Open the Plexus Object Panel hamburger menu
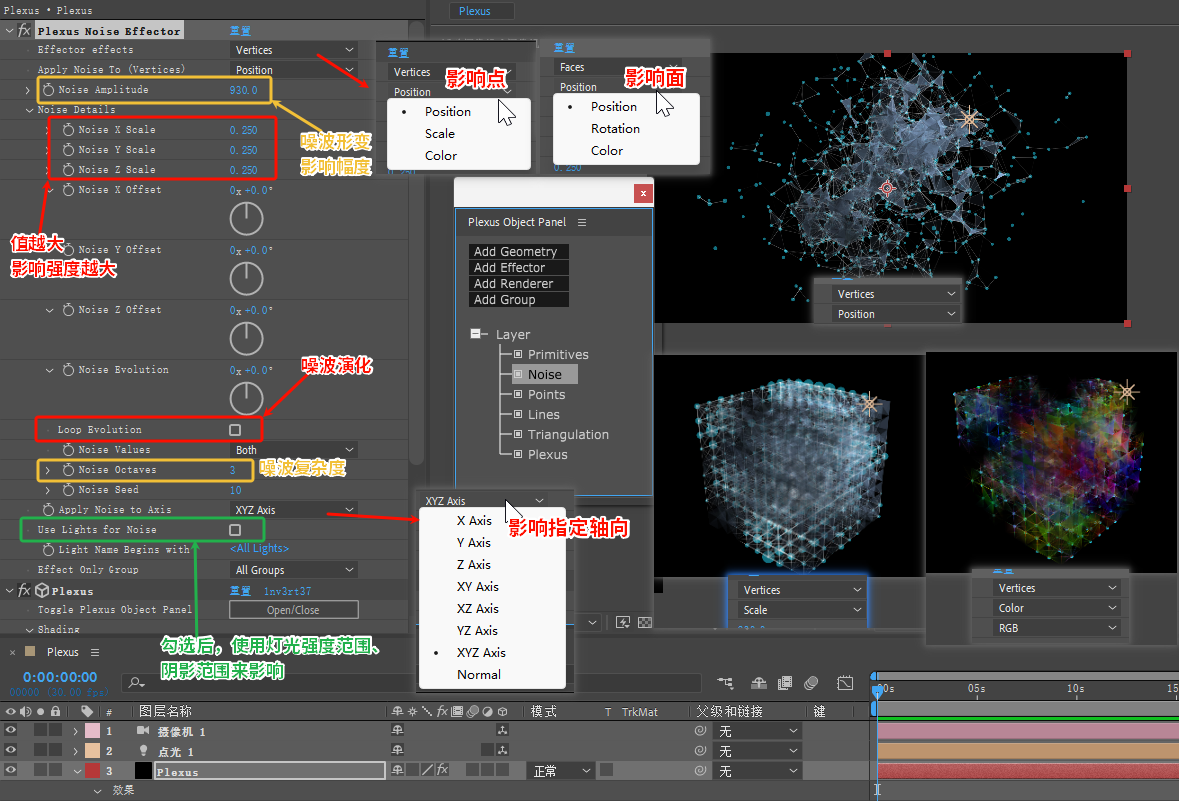Viewport: 1179px width, 801px height. click(582, 223)
